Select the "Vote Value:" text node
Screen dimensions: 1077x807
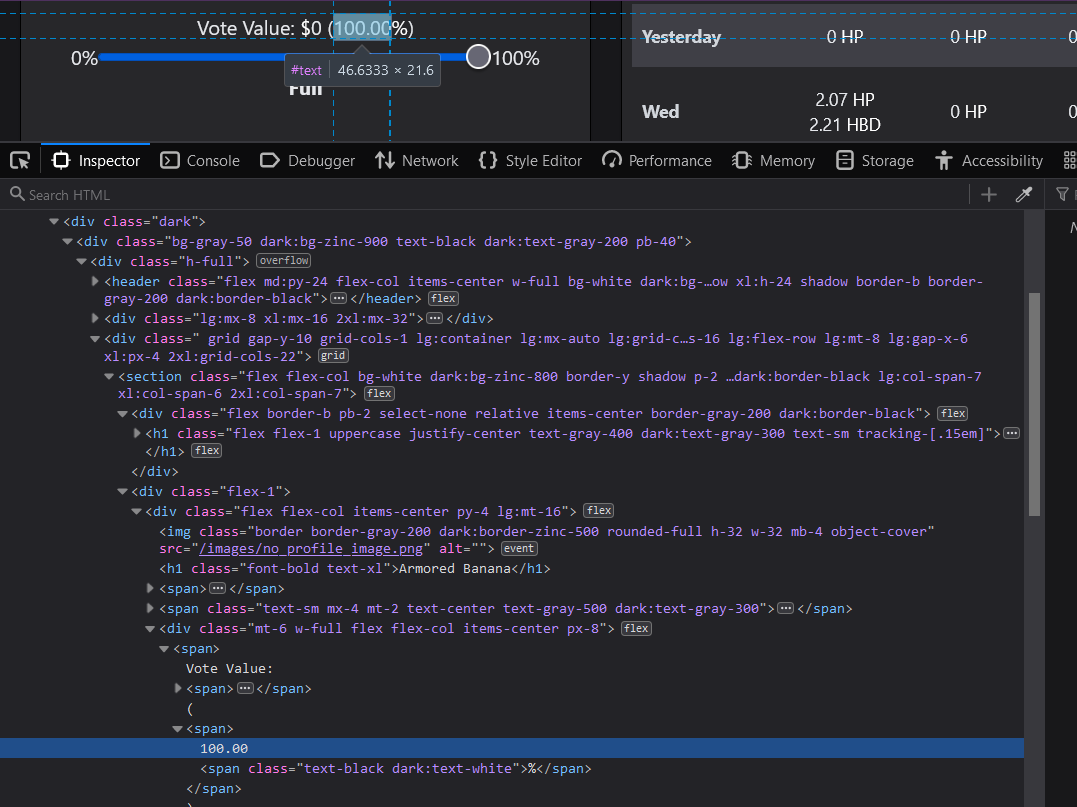coord(229,669)
